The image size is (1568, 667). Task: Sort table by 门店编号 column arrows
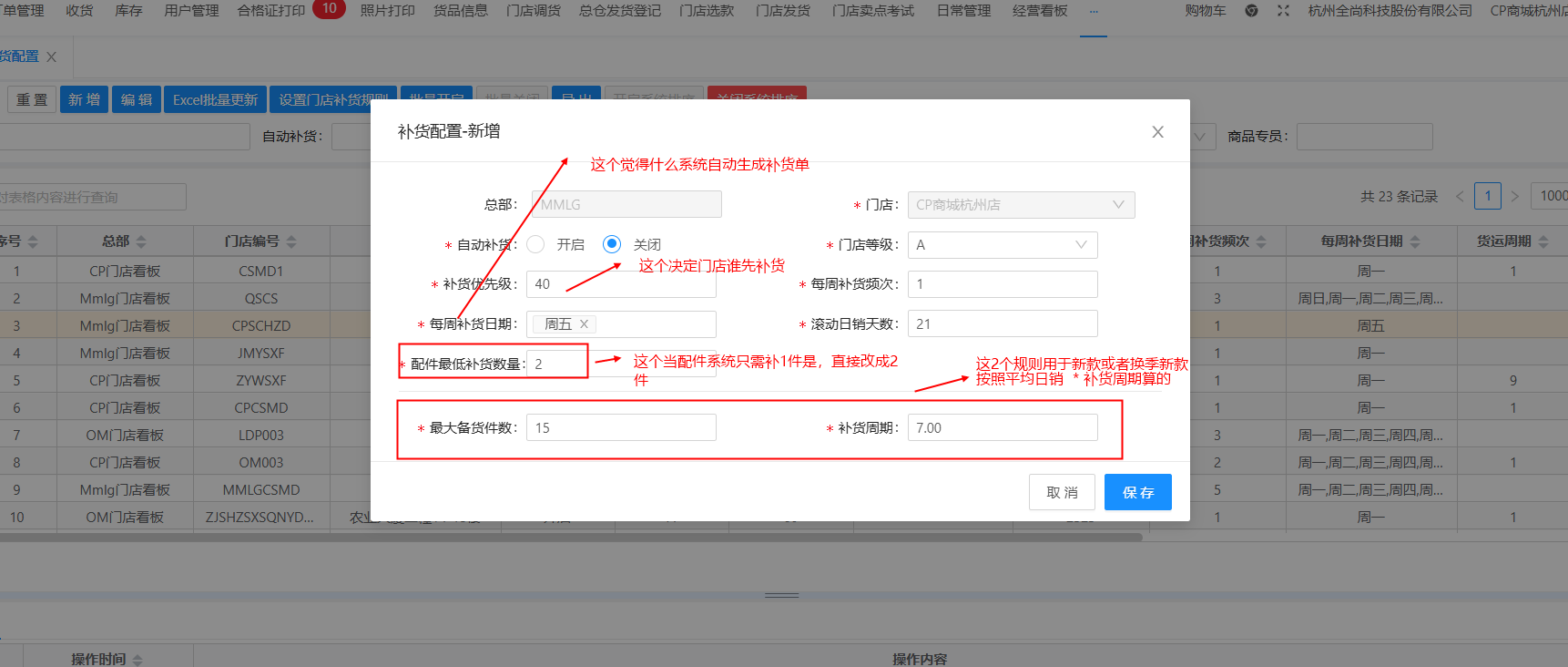click(291, 241)
